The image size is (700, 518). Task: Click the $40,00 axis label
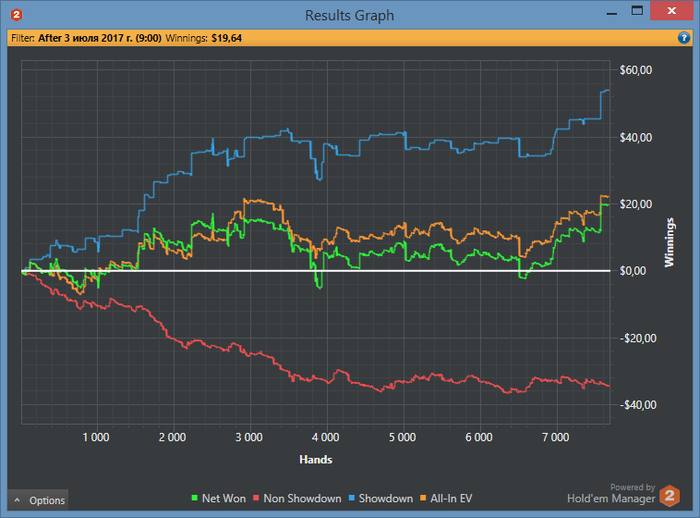(x=636, y=137)
